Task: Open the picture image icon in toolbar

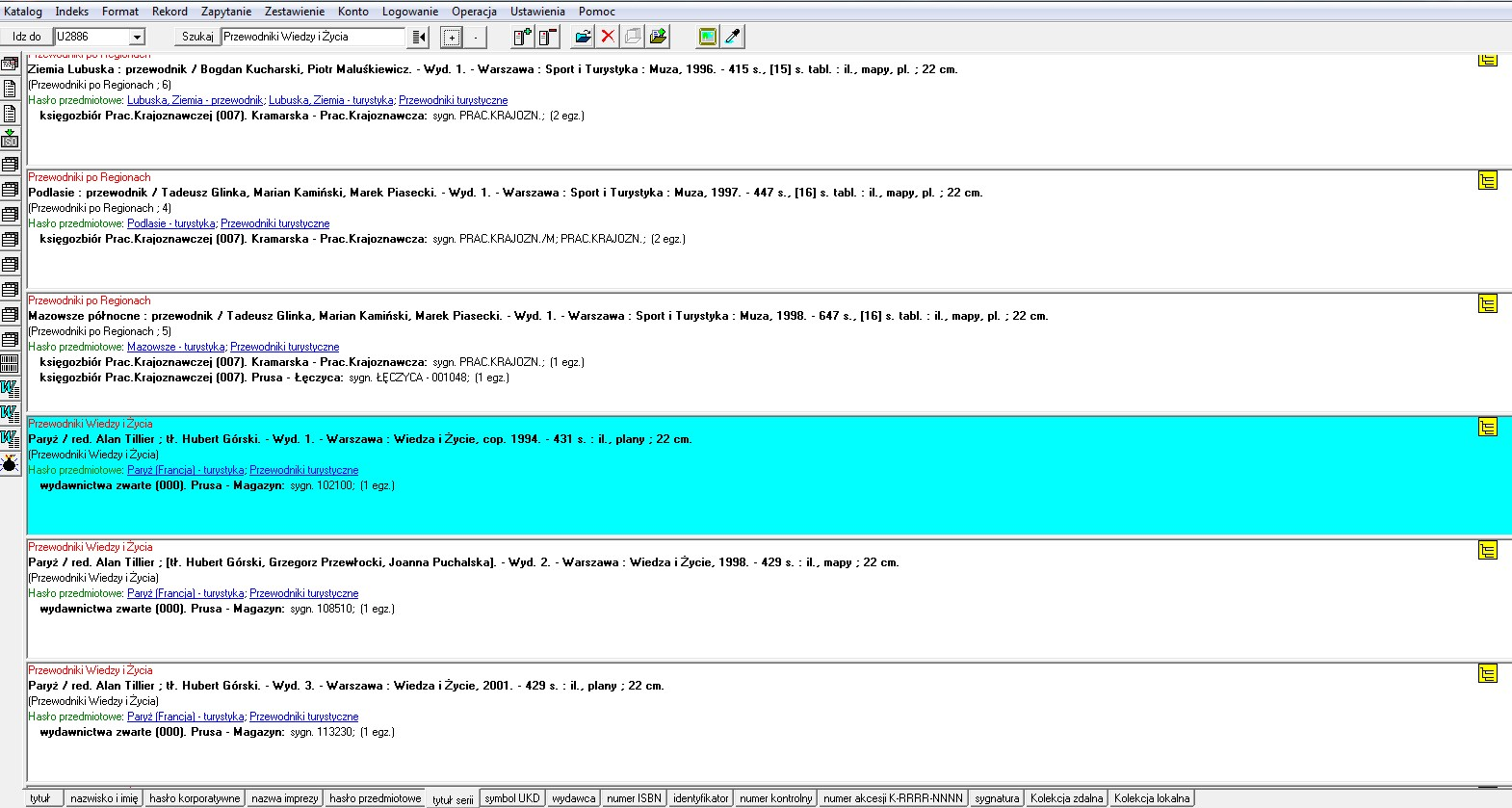Action: point(708,37)
